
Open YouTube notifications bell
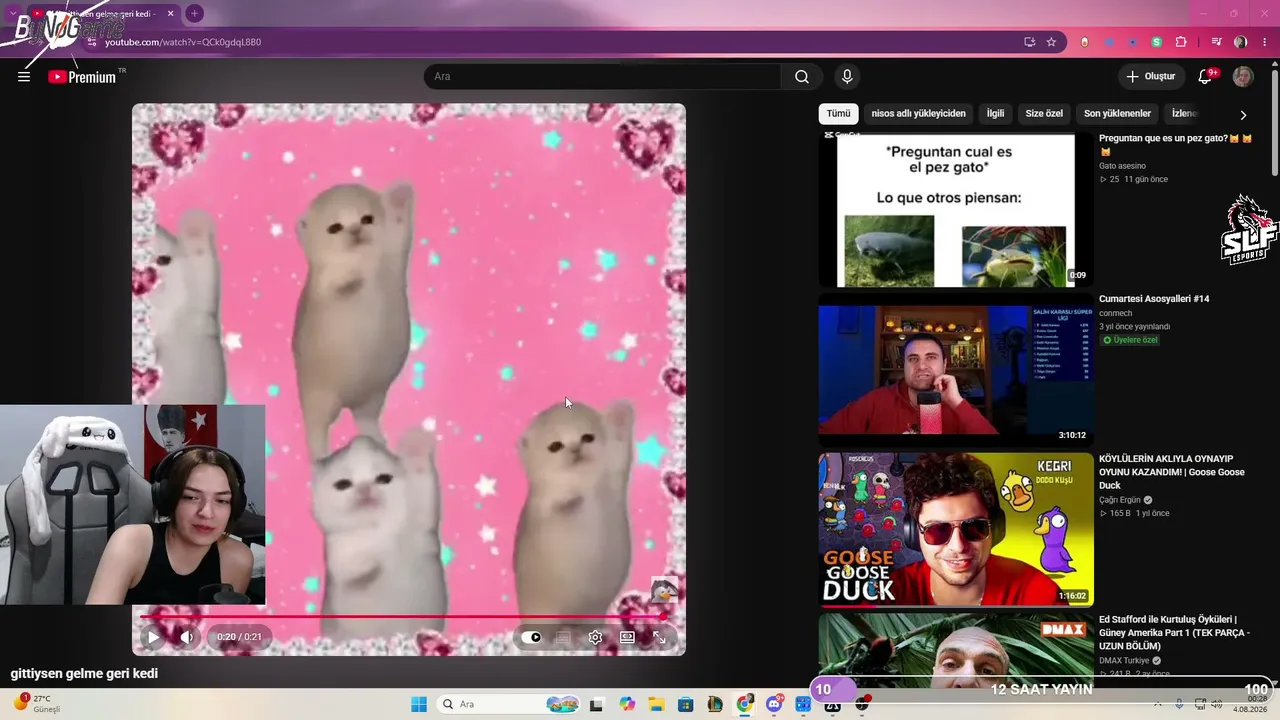(1206, 77)
